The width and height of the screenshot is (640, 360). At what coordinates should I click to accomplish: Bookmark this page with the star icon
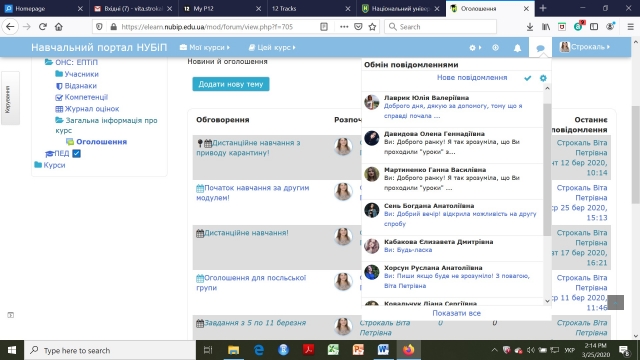372,27
